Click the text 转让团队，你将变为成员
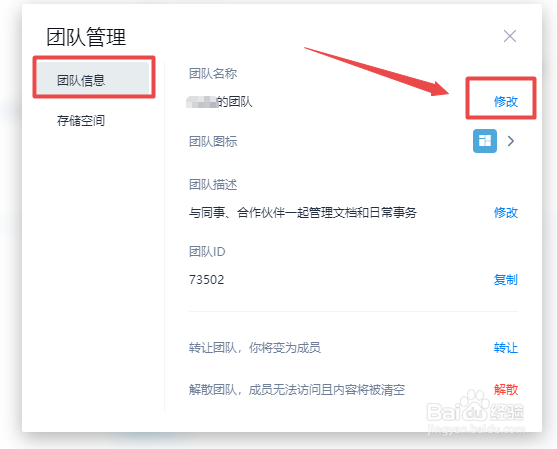Image resolution: width=557 pixels, height=449 pixels. point(255,348)
